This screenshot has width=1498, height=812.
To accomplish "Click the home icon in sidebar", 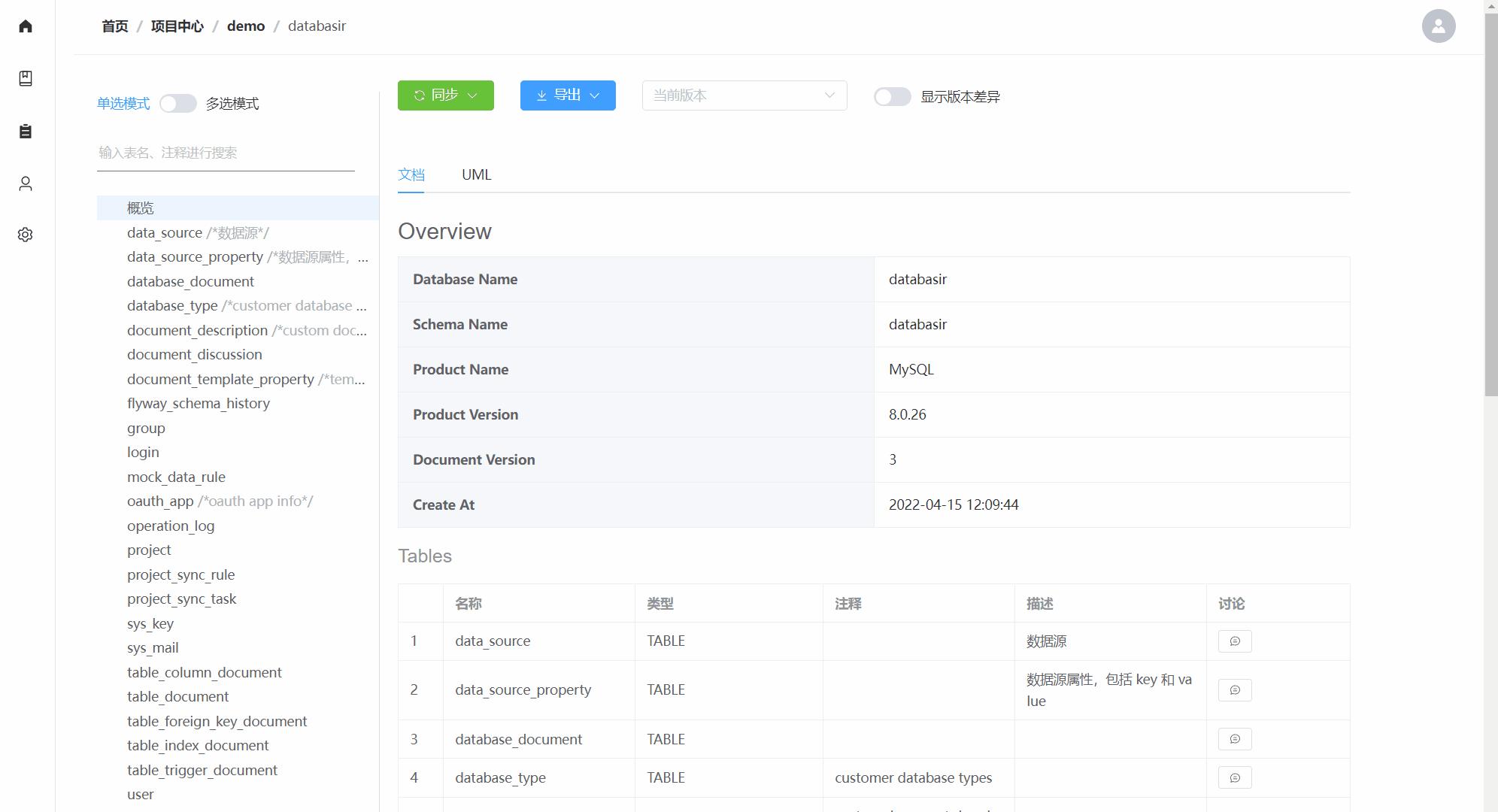I will [x=26, y=26].
